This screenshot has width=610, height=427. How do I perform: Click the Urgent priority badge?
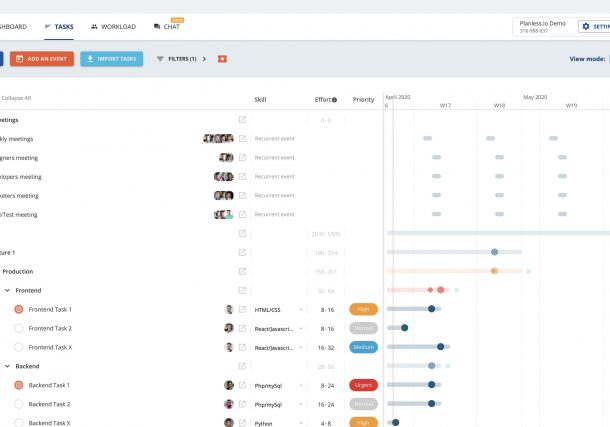pos(363,385)
